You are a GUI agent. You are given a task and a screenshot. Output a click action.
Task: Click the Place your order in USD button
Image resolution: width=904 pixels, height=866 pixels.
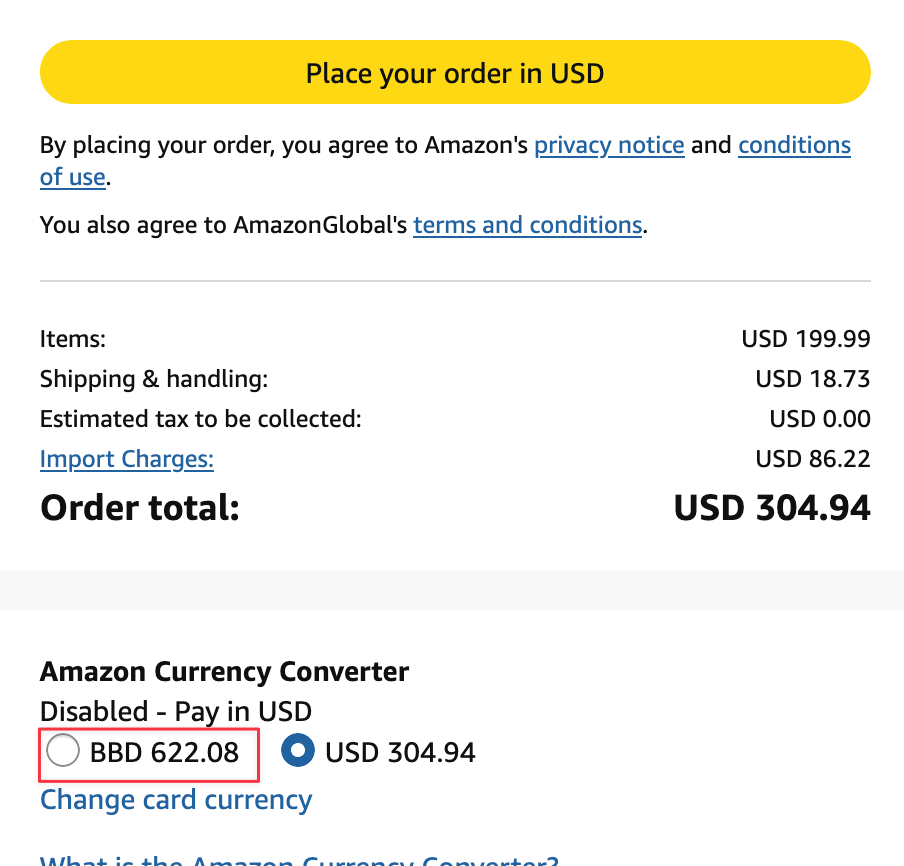(455, 72)
